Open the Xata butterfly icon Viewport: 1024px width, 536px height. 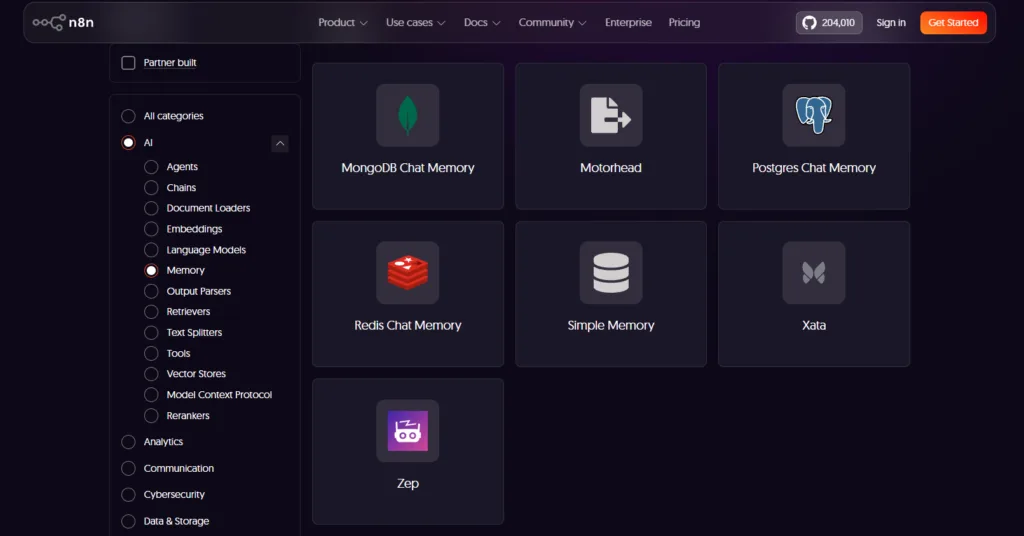point(814,273)
